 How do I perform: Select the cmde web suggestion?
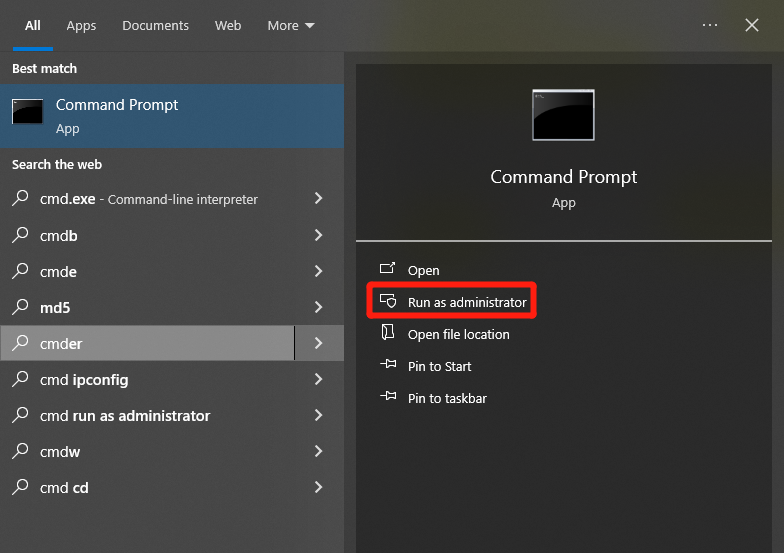(x=147, y=271)
